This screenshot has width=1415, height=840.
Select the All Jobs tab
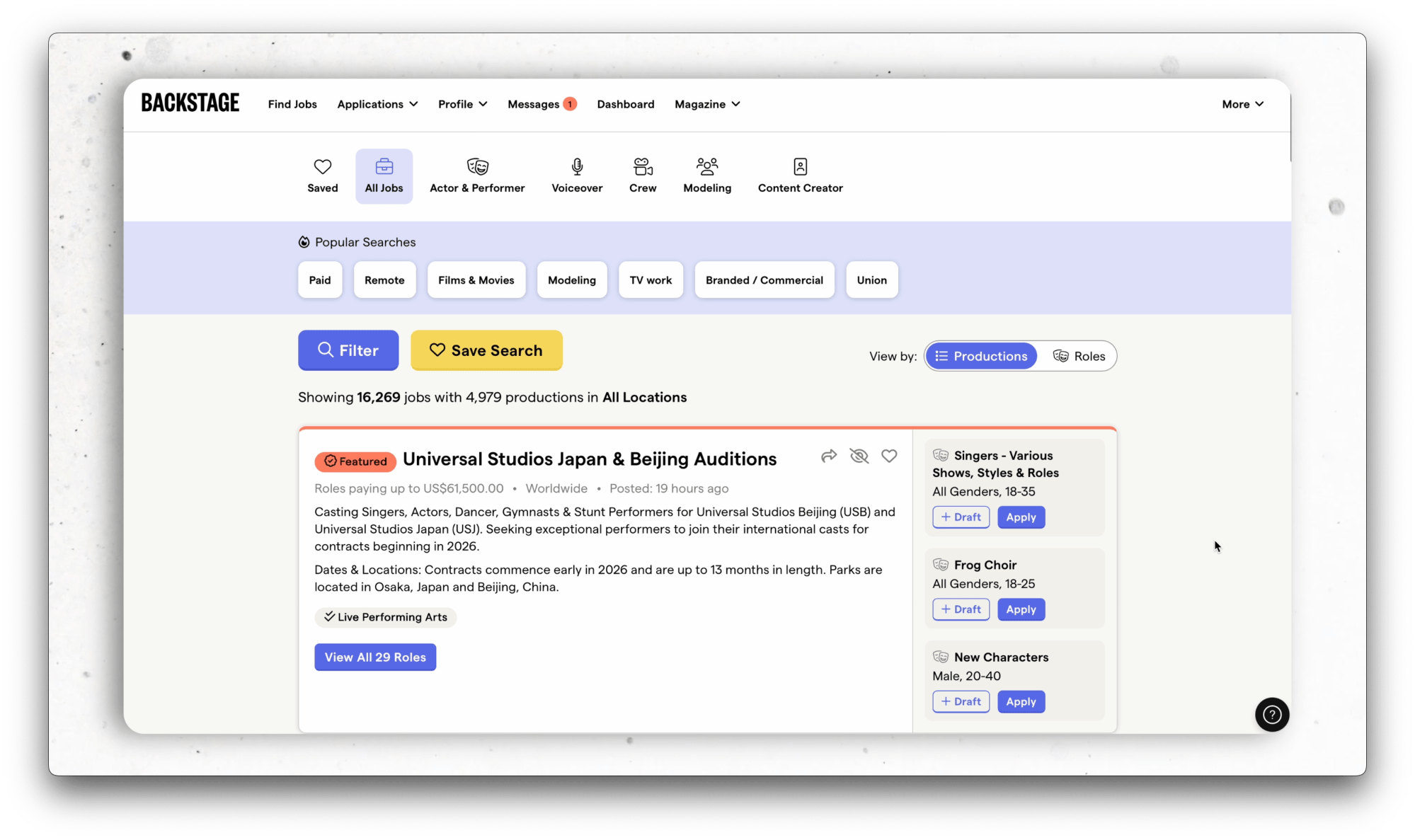384,176
